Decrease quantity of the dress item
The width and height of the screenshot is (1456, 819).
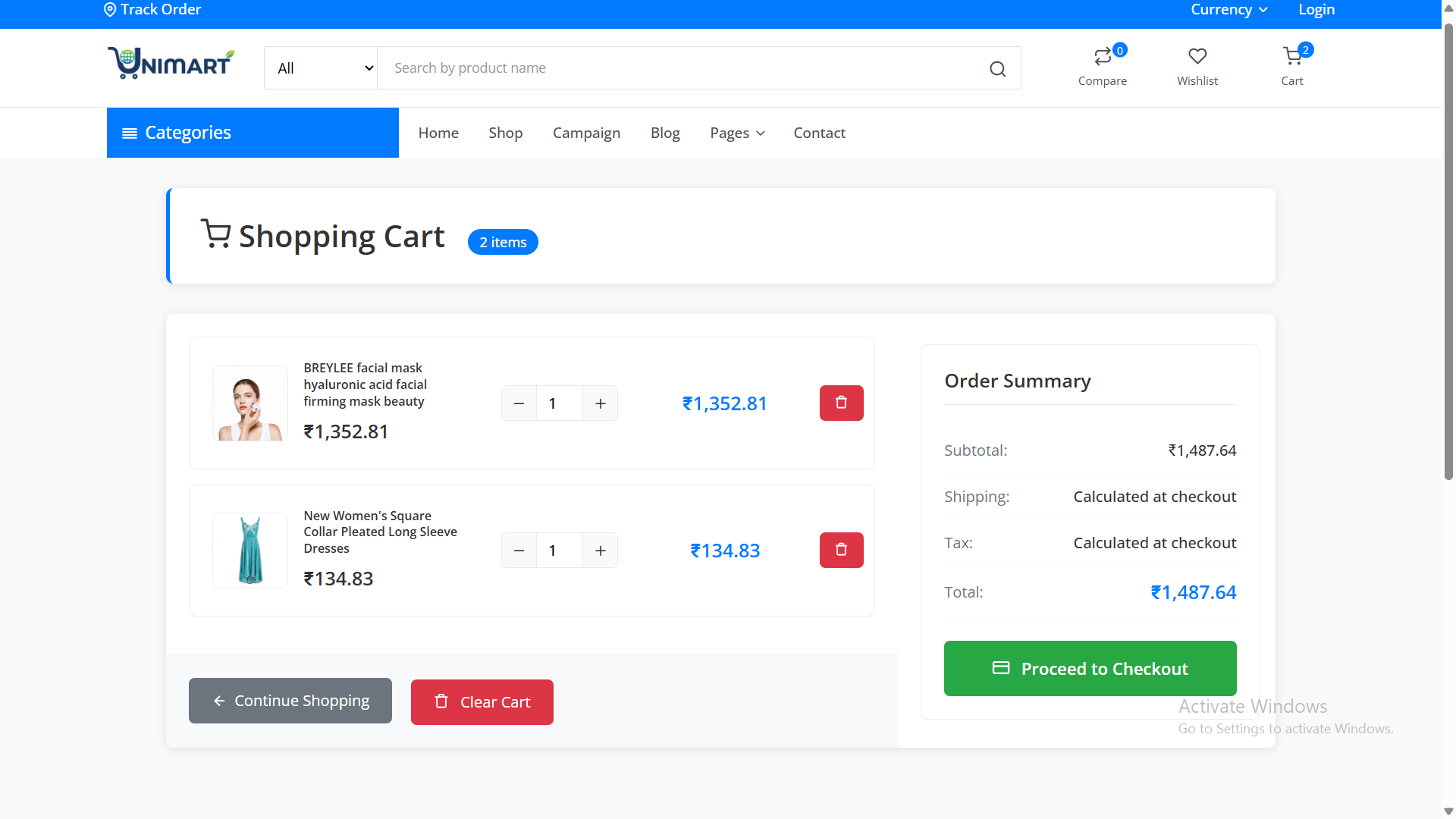tap(519, 550)
